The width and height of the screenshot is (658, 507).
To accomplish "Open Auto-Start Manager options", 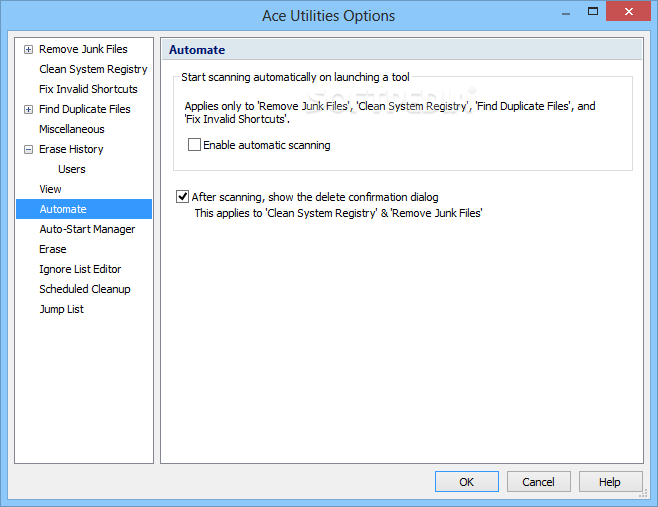I will pyautogui.click(x=87, y=229).
